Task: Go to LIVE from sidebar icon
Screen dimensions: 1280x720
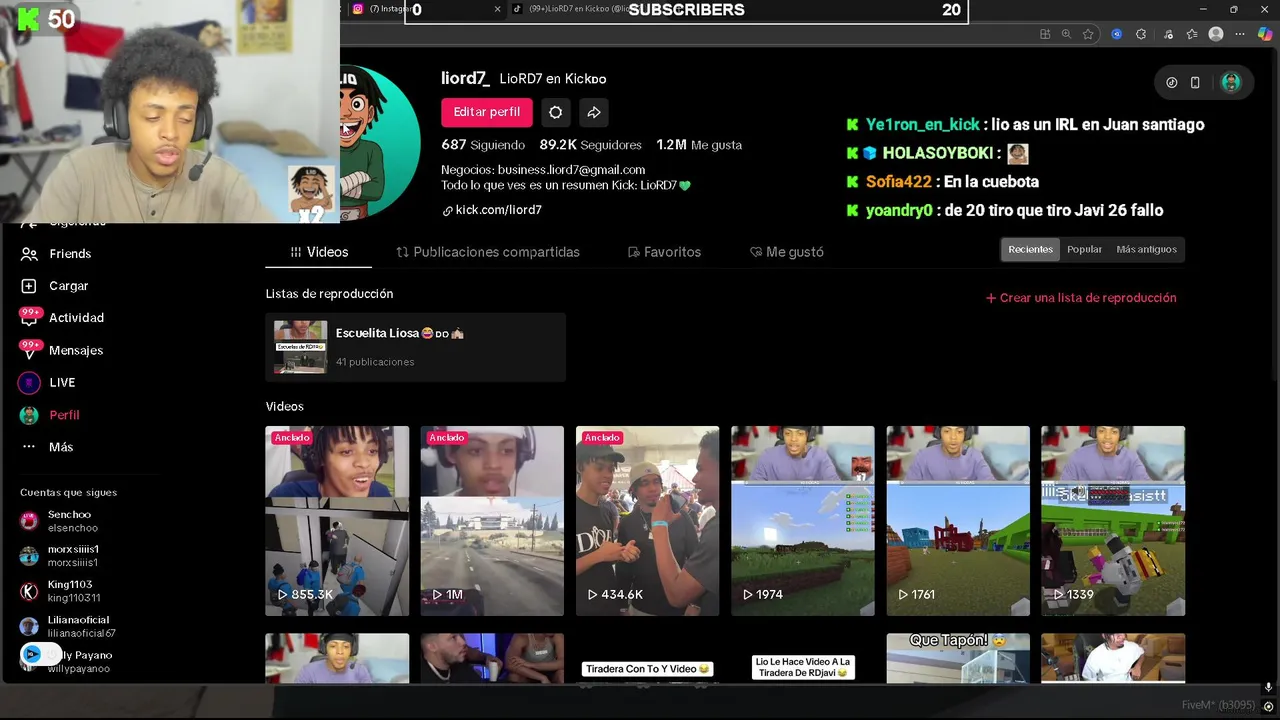Action: coord(29,382)
